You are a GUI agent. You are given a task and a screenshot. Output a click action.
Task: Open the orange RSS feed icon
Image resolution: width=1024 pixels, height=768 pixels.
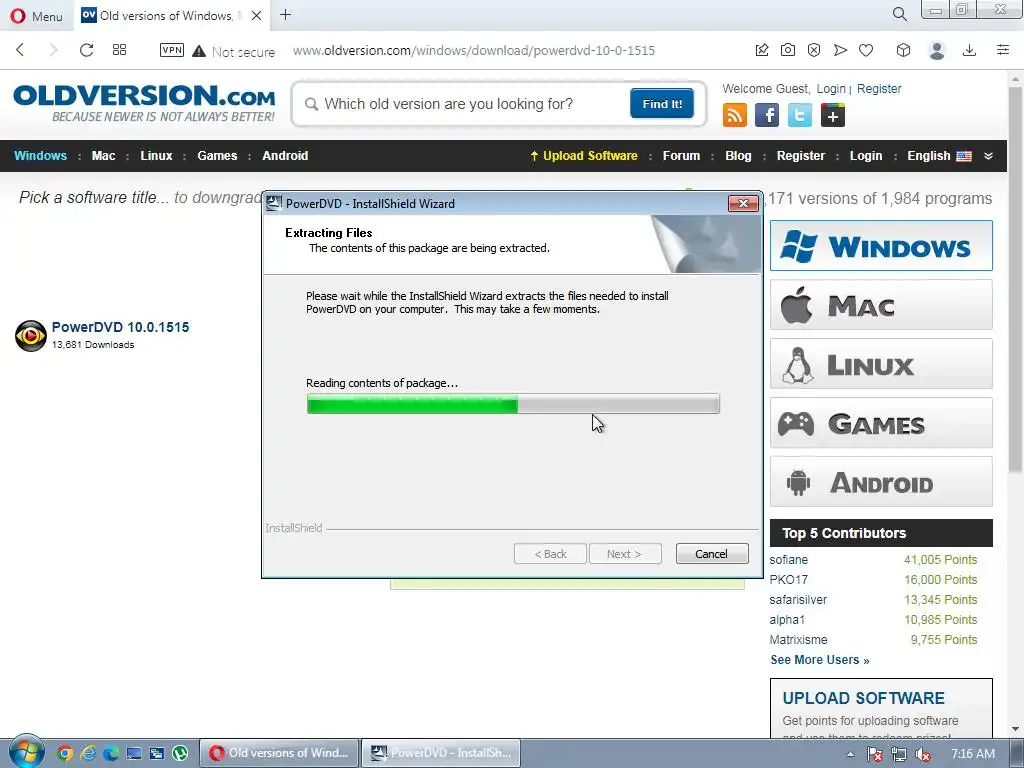tap(735, 116)
